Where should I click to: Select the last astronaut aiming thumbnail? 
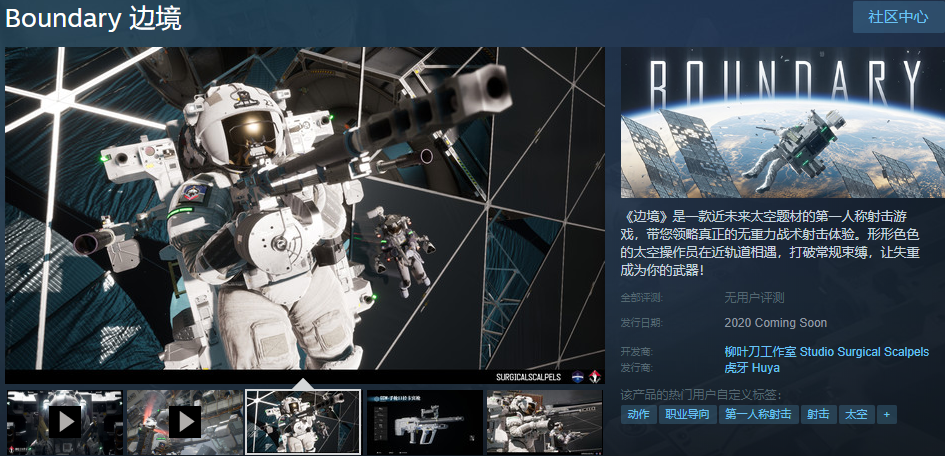pyautogui.click(x=544, y=422)
